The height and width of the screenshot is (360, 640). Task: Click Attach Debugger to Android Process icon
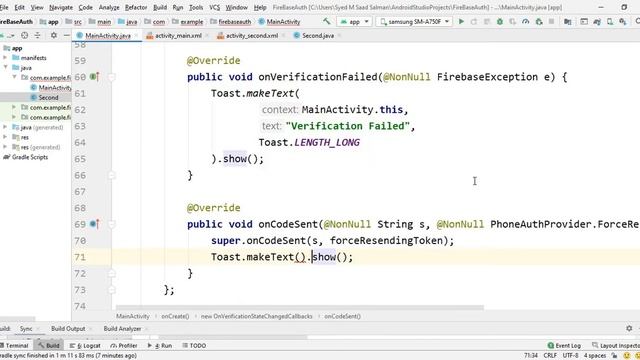[x=539, y=21]
